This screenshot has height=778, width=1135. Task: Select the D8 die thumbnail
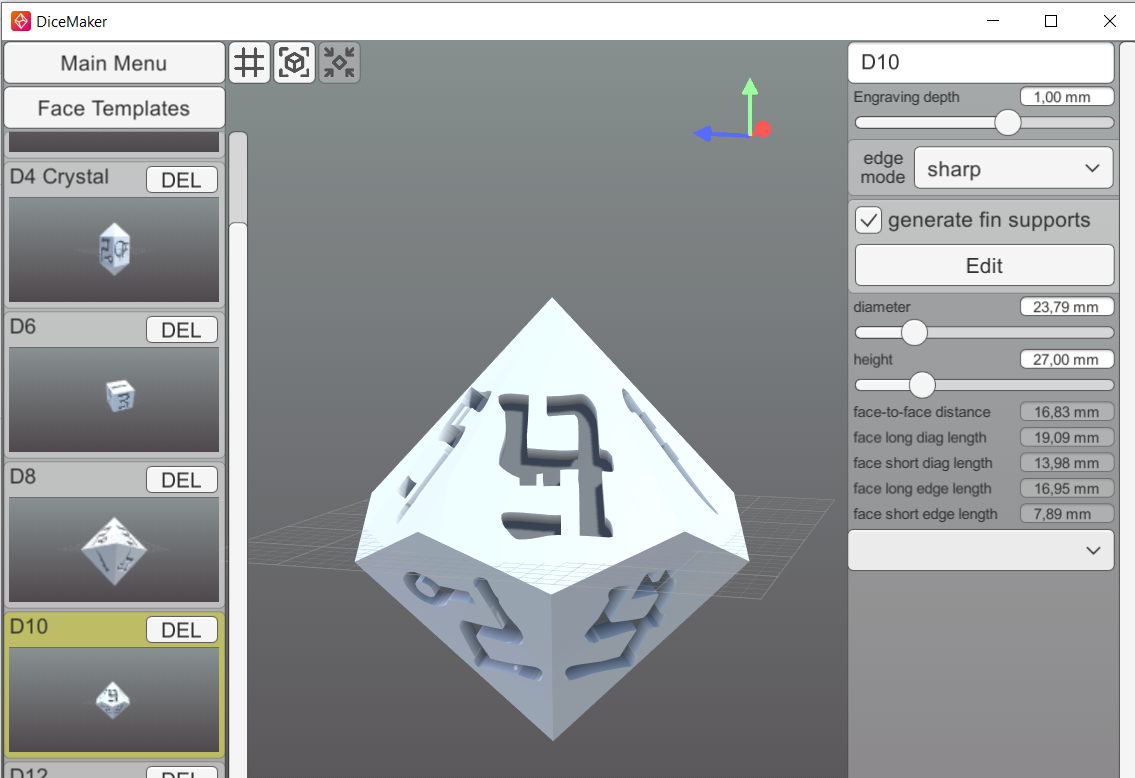pos(114,549)
